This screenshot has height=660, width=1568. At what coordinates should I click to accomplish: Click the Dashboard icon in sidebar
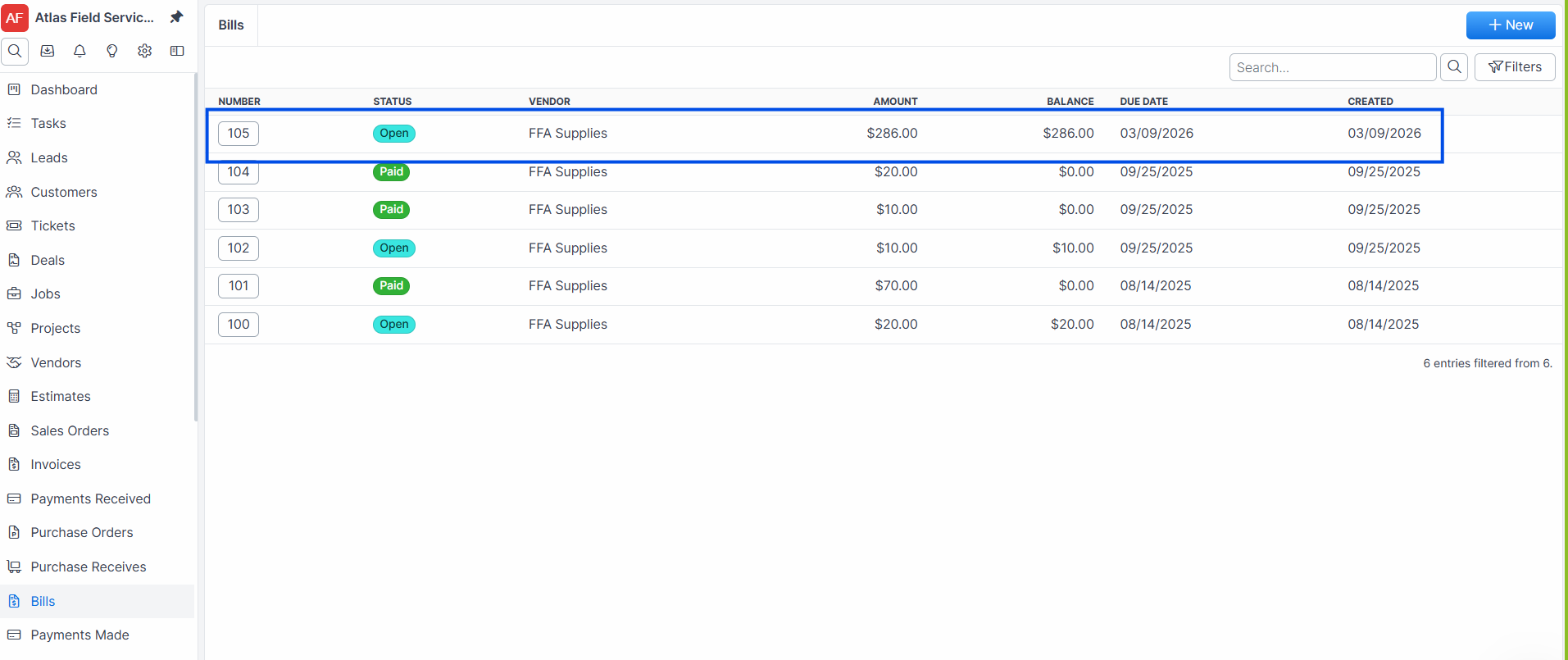click(x=14, y=89)
